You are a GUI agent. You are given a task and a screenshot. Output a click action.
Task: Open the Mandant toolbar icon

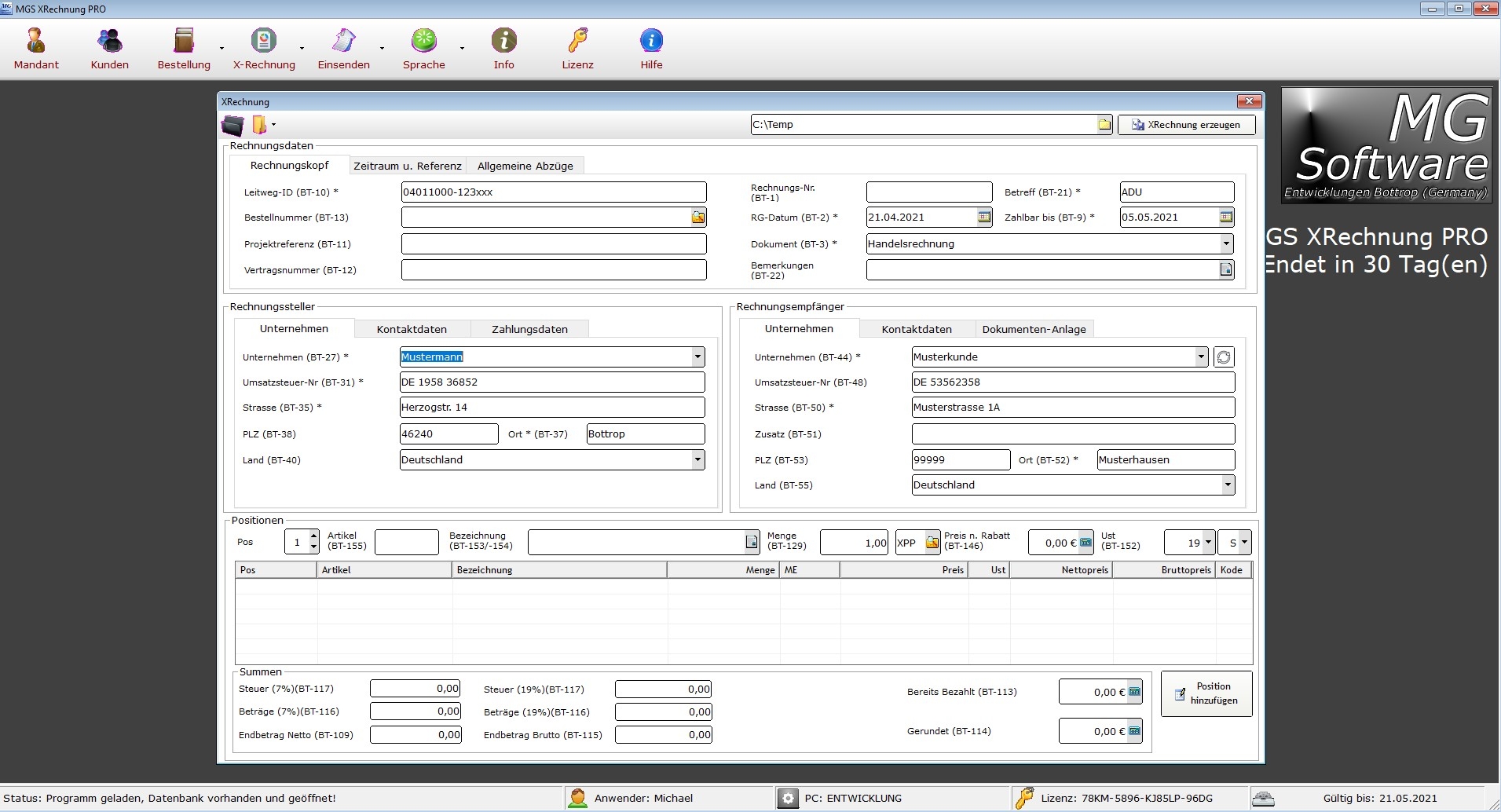click(36, 49)
